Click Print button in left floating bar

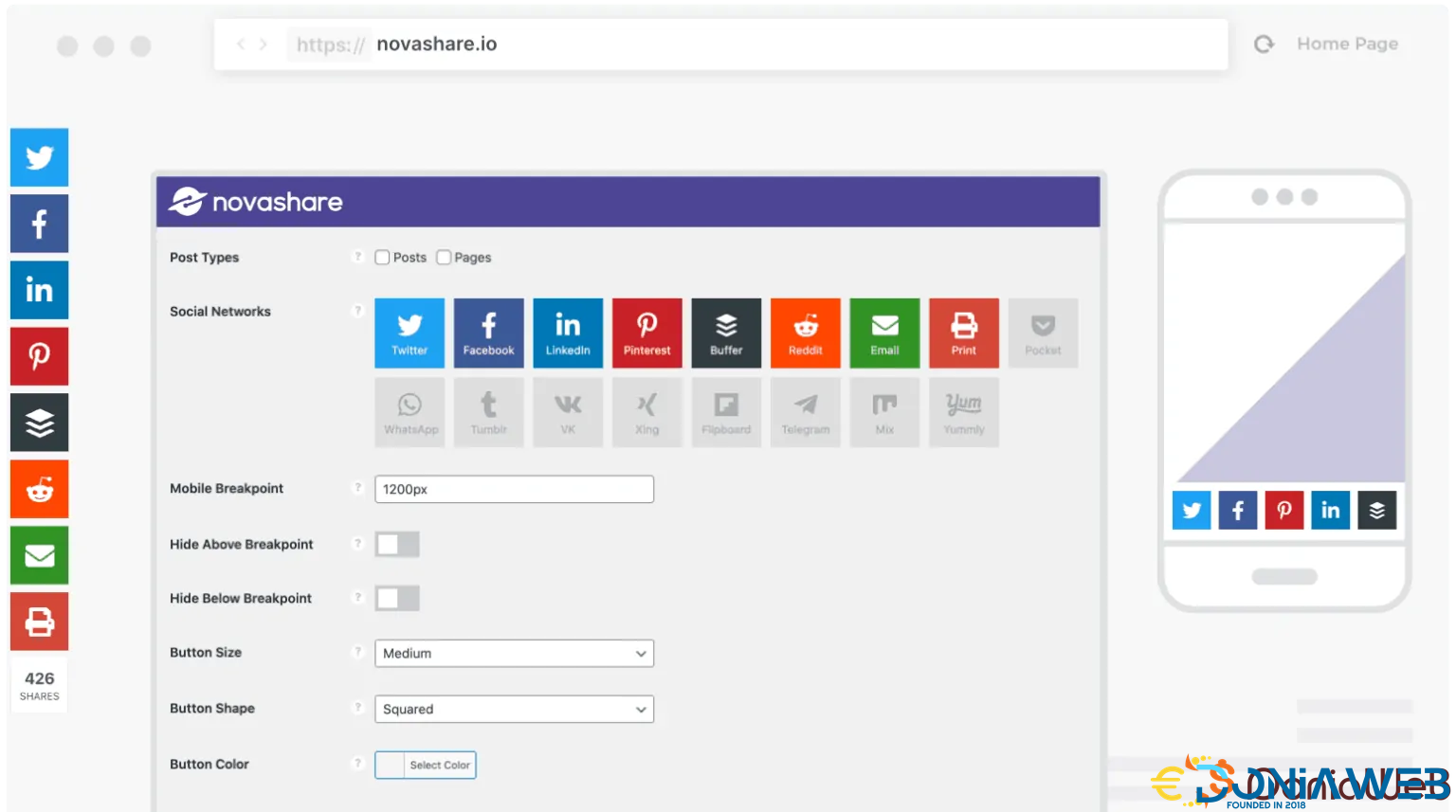click(x=39, y=622)
